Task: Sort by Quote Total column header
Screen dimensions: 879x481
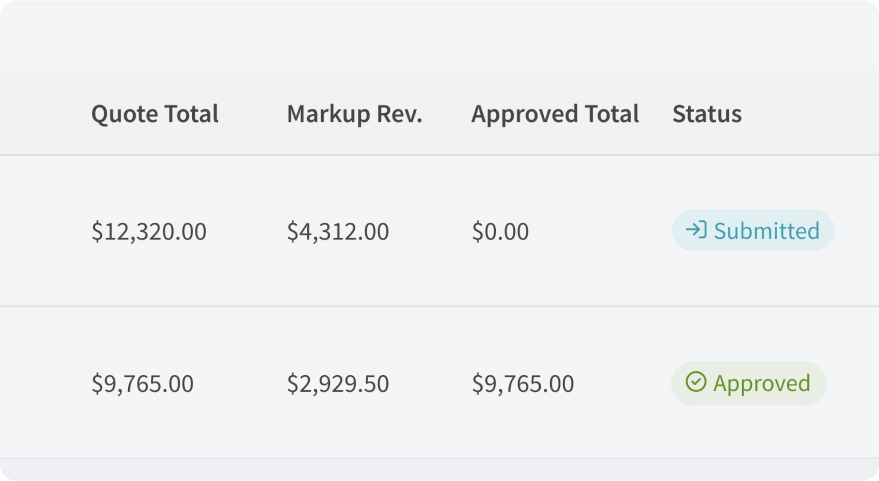Action: pos(155,114)
